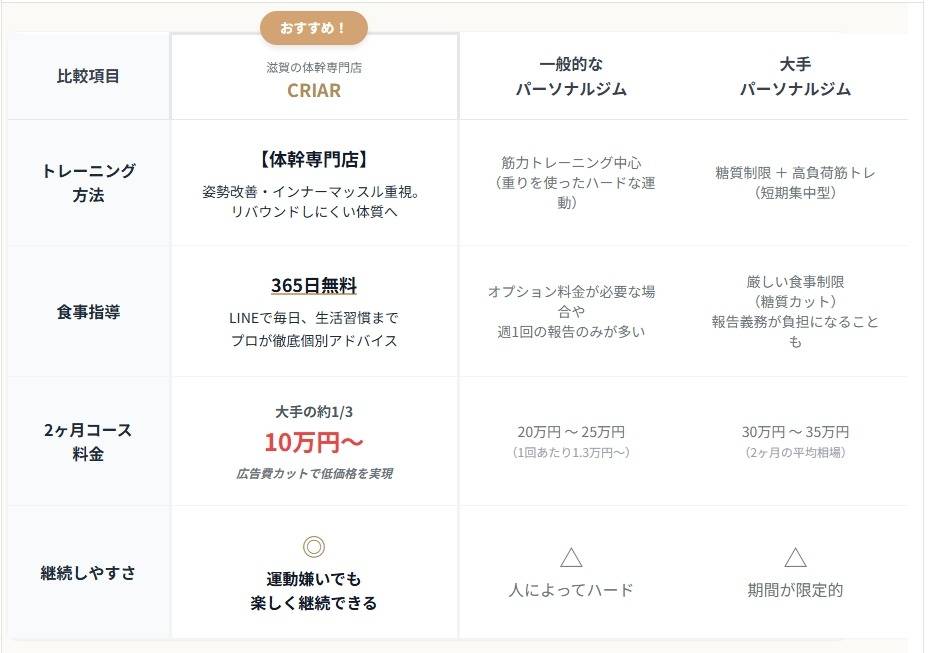Click the 運動嫌いでも楽しく継続できる text

(314, 591)
